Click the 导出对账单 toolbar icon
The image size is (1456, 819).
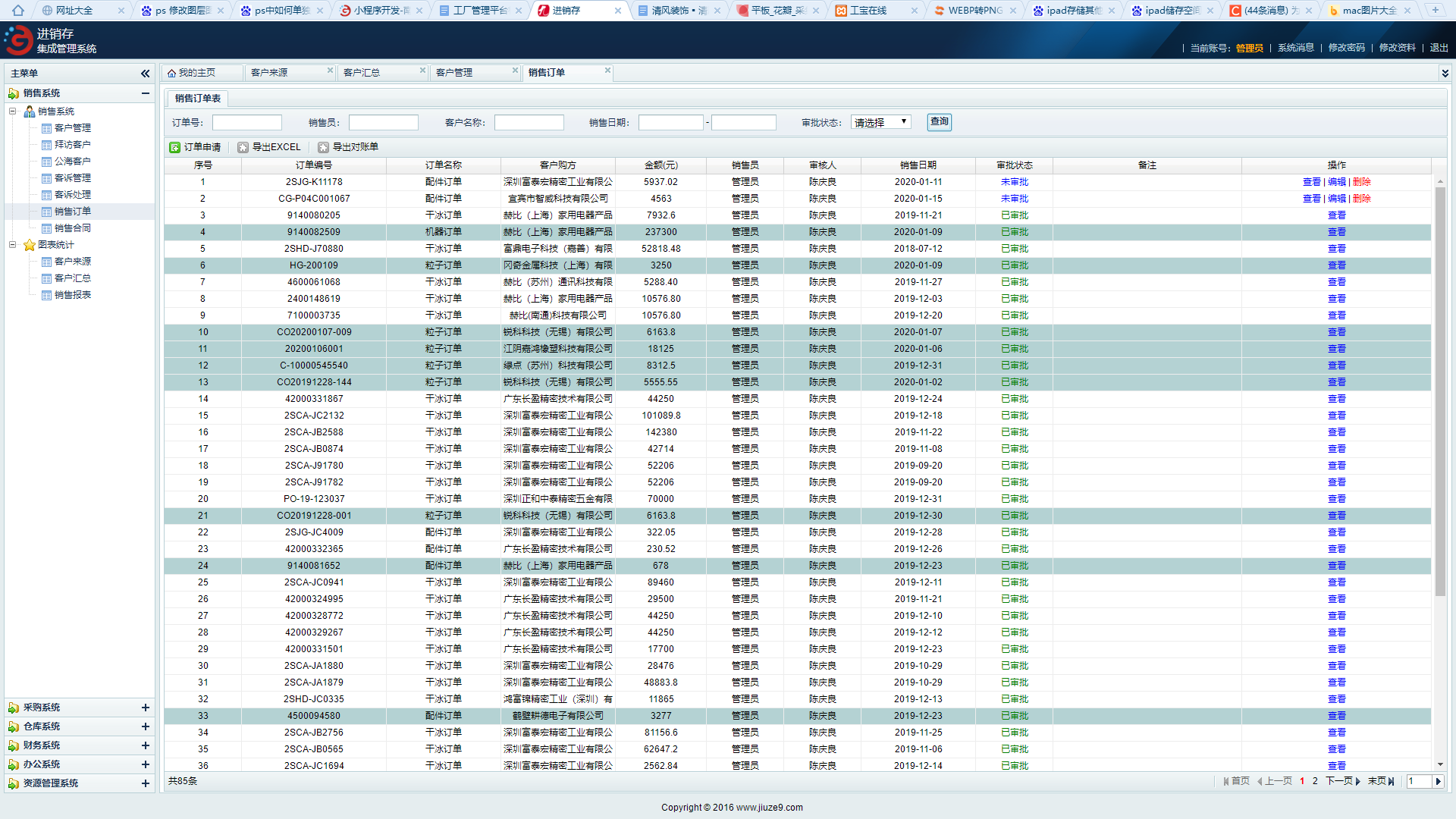point(323,147)
